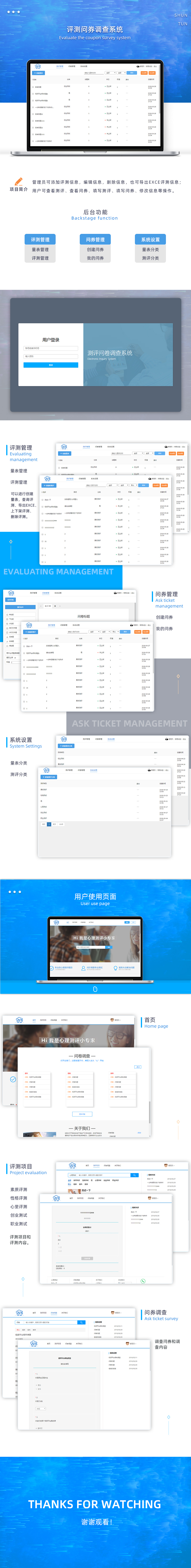Click the blue circular checkmark icon on the home page
Image resolution: width=191 pixels, height=1568 pixels.
click(x=13, y=1079)
